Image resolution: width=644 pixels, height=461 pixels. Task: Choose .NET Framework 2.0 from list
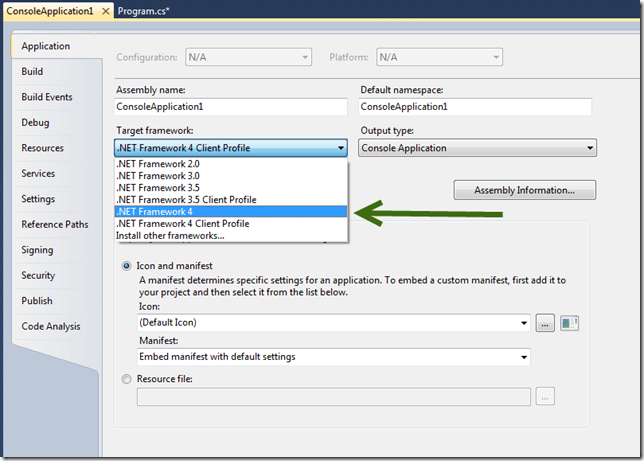231,164
